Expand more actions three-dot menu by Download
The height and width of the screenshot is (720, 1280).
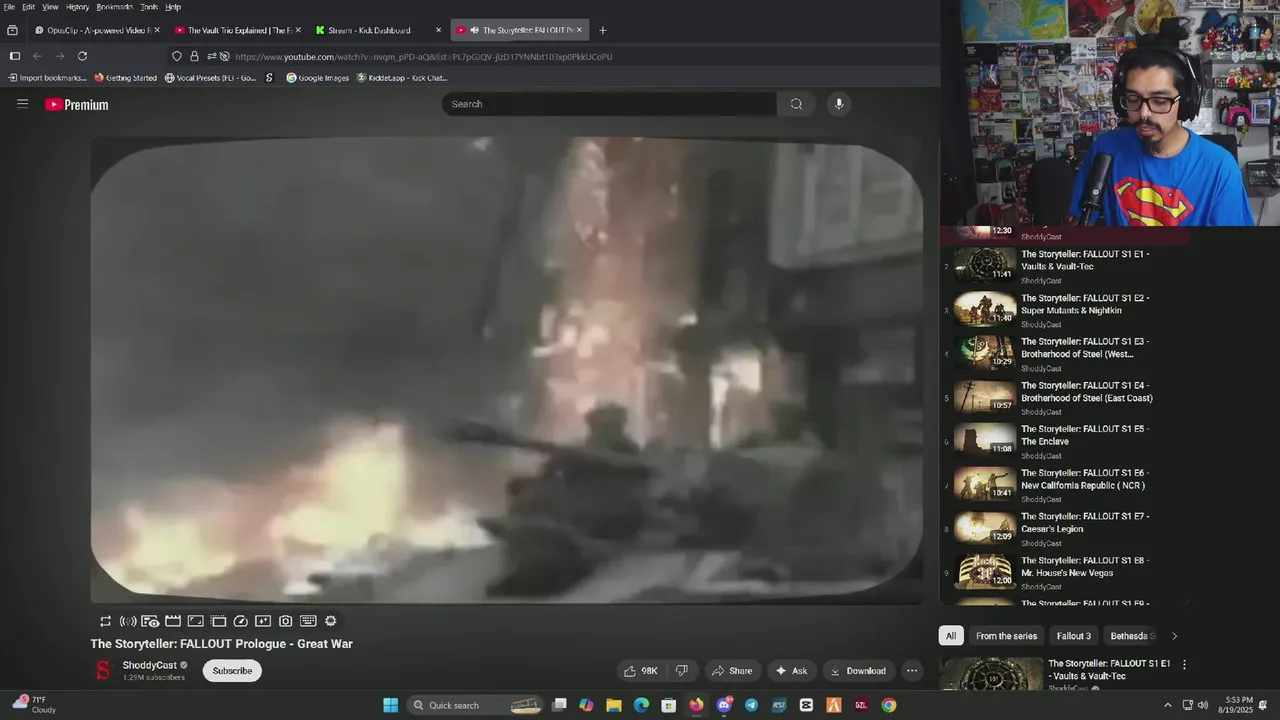[911, 671]
